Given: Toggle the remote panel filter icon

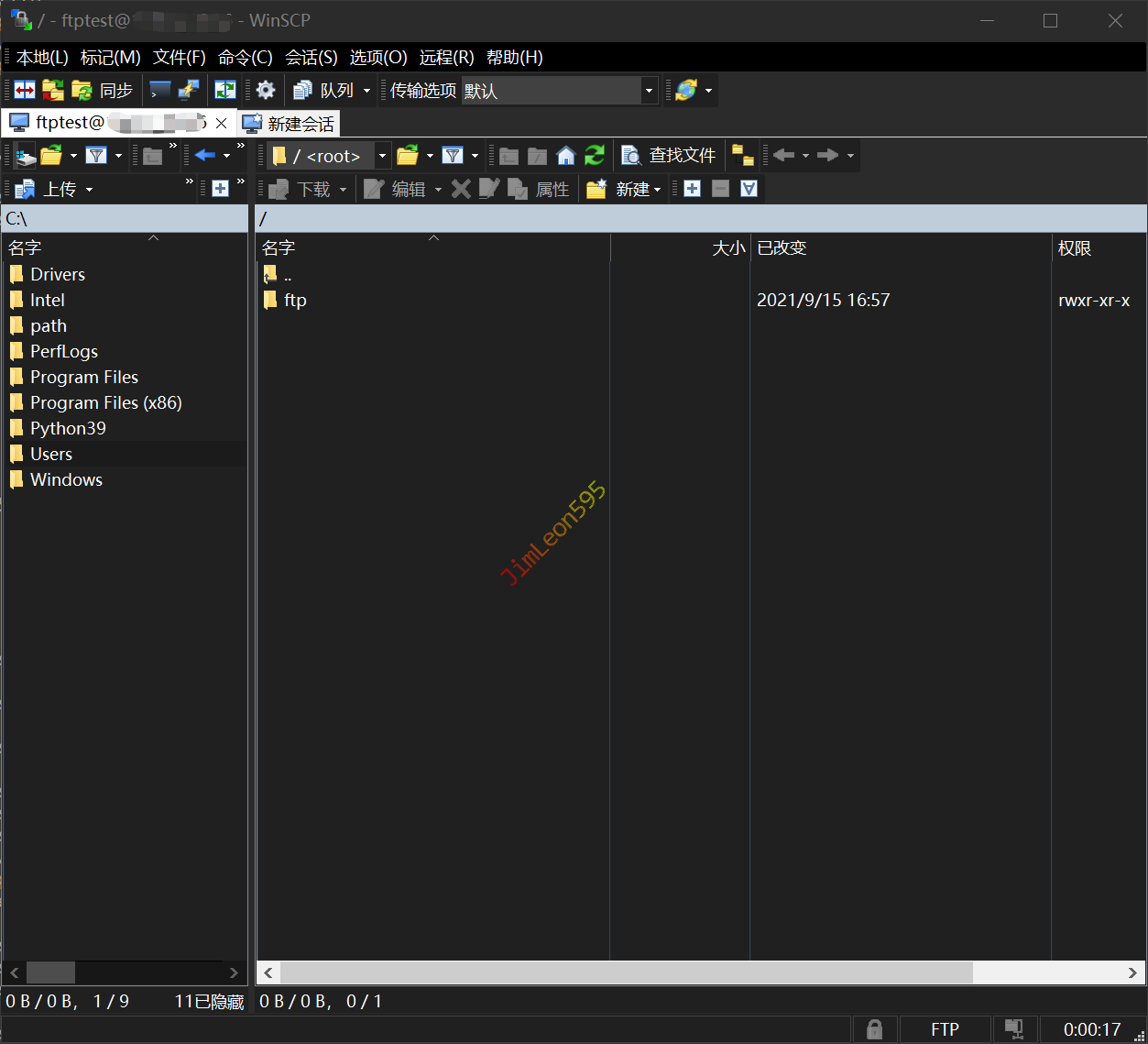Looking at the screenshot, I should tap(453, 156).
